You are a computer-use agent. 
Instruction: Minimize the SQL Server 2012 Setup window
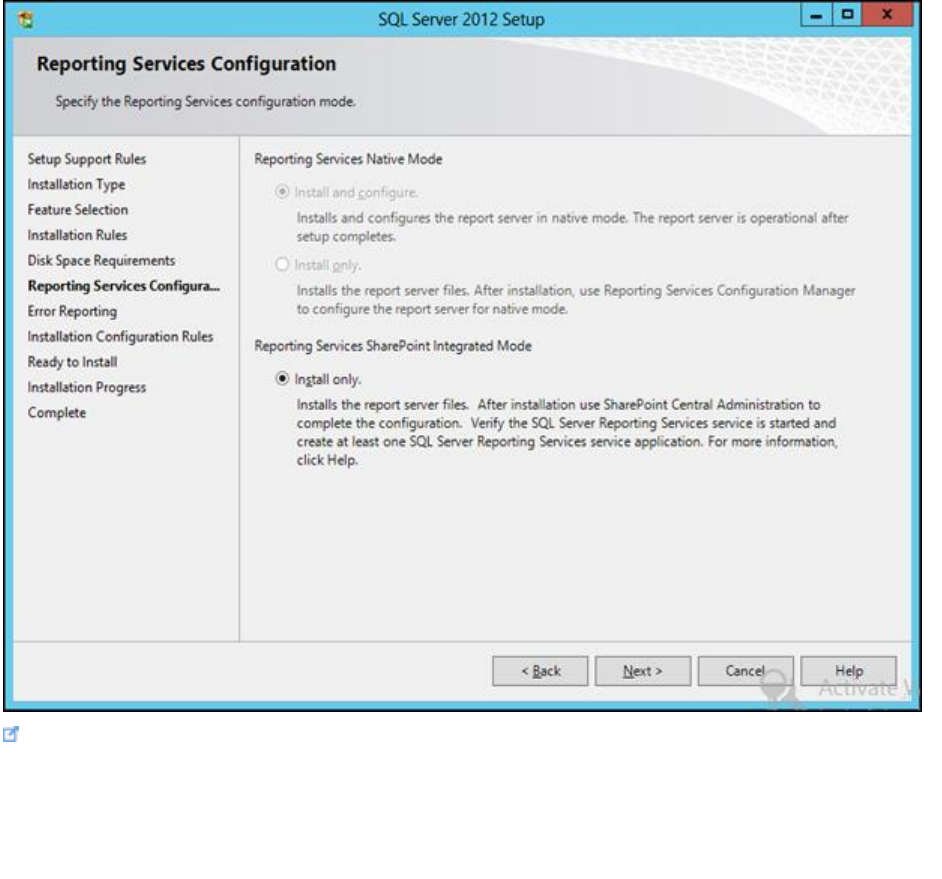point(816,15)
